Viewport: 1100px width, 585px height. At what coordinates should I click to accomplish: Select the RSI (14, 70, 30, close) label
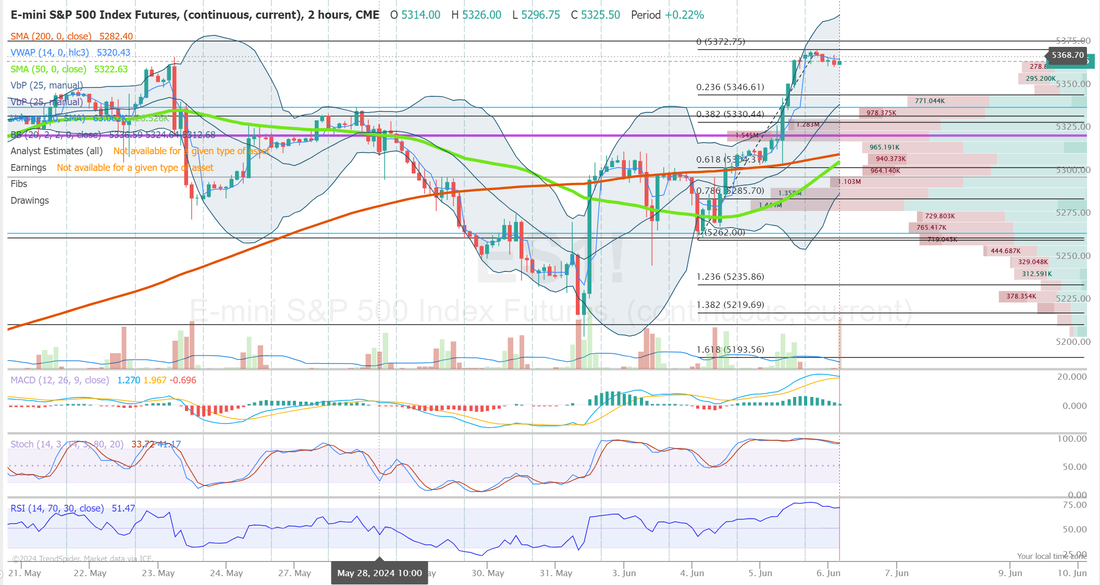coord(57,508)
